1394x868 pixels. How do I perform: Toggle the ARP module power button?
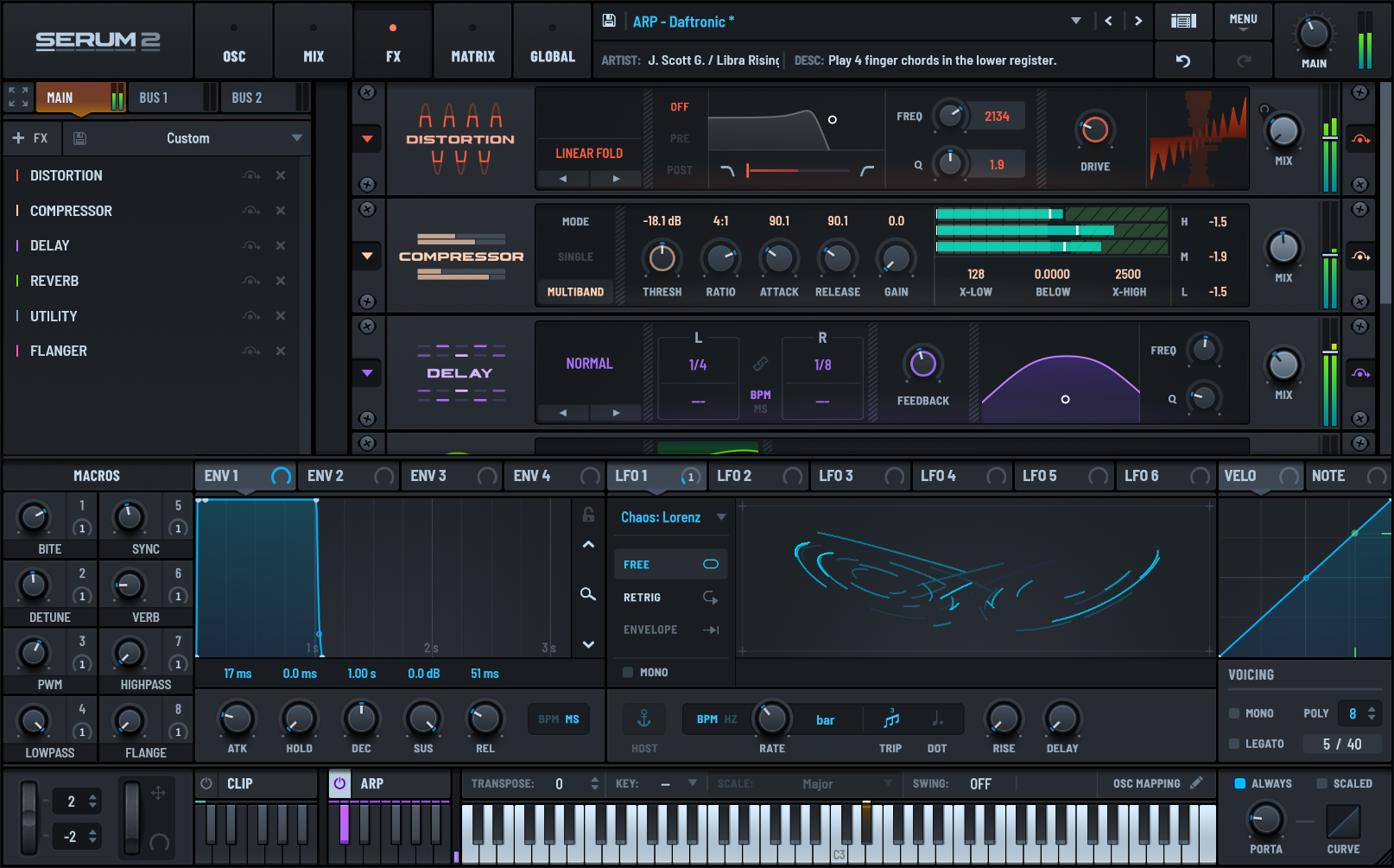click(339, 783)
